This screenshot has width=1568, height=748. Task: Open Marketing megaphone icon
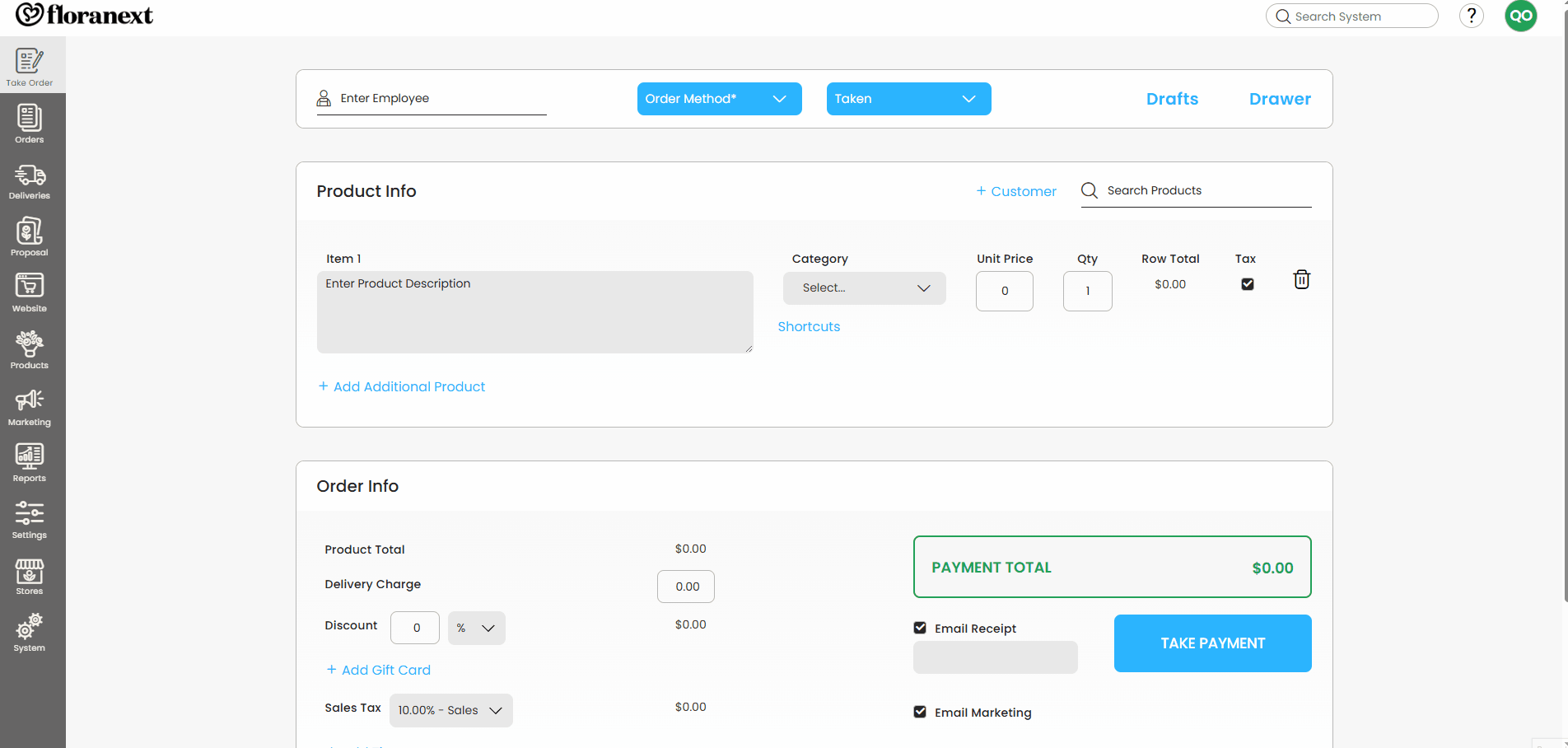30,400
